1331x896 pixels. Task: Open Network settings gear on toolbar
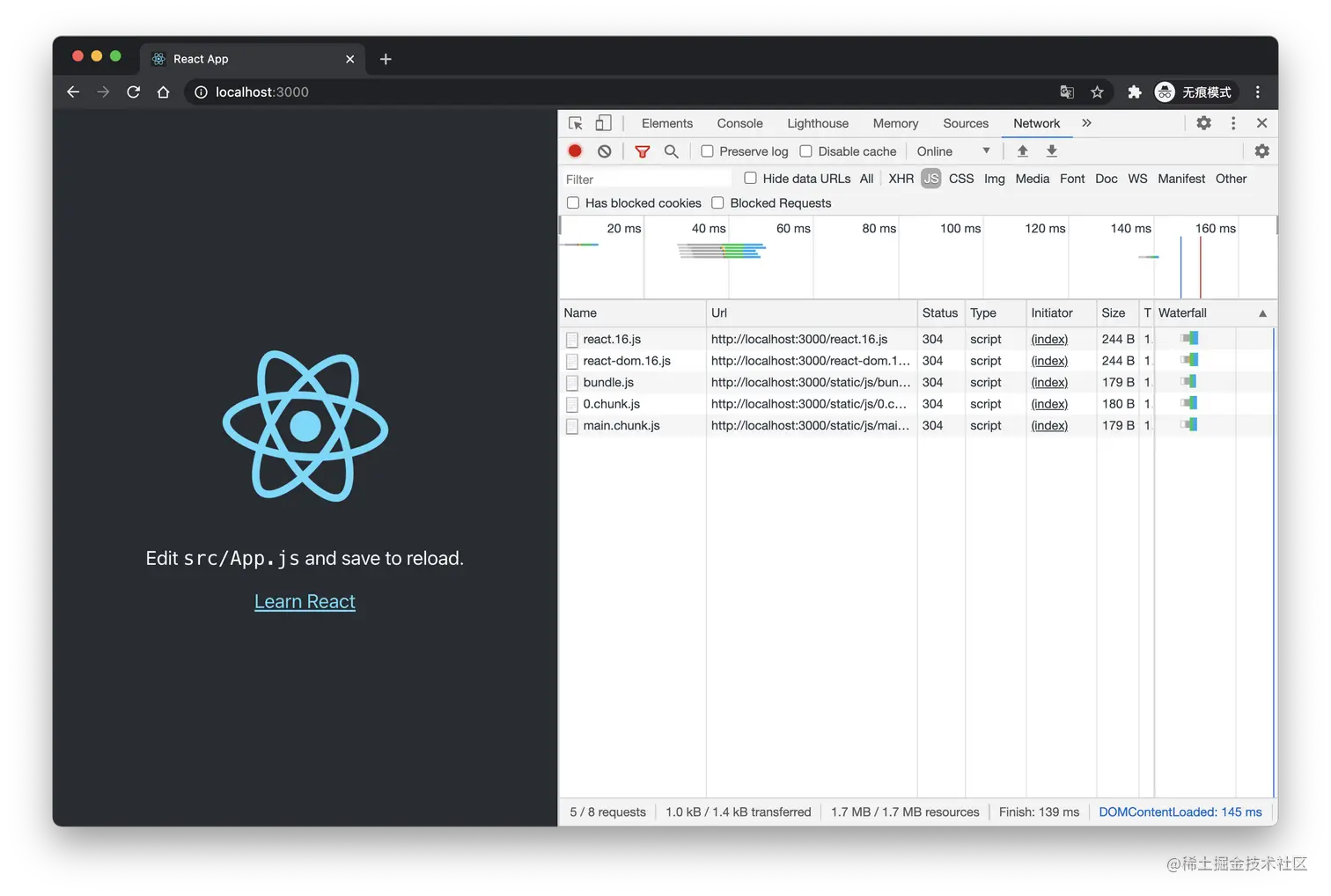click(1261, 151)
